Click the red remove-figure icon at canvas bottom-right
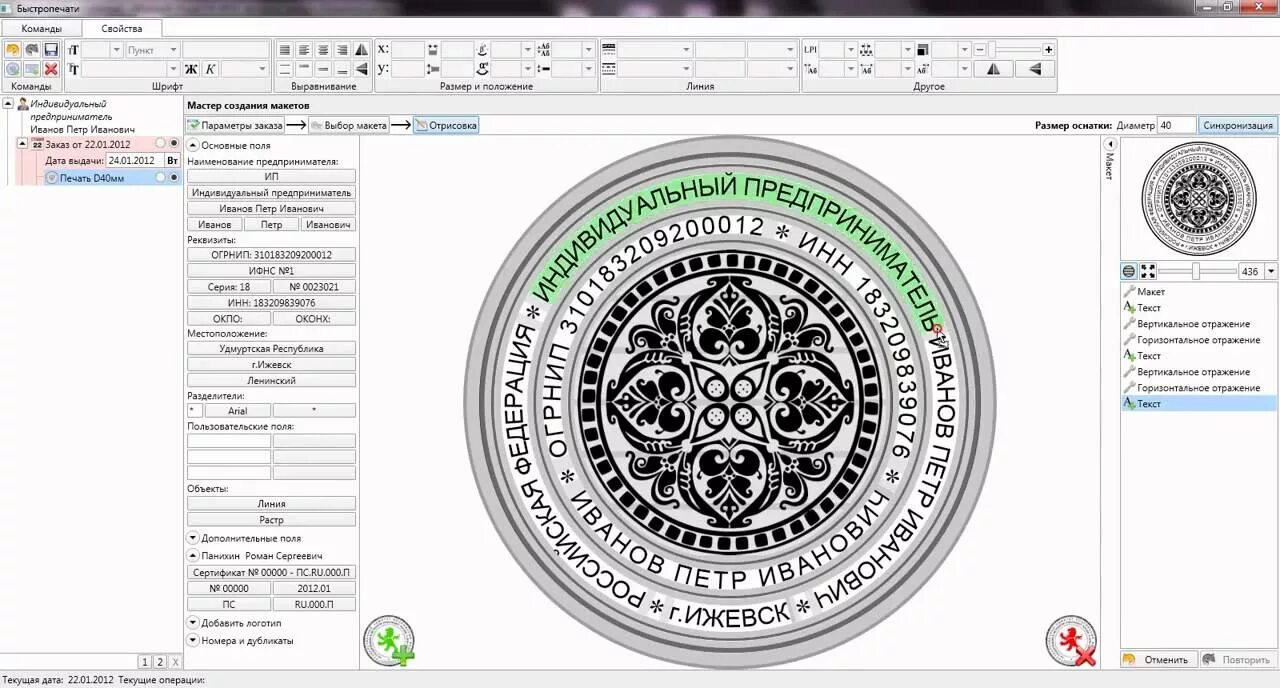 [1071, 641]
